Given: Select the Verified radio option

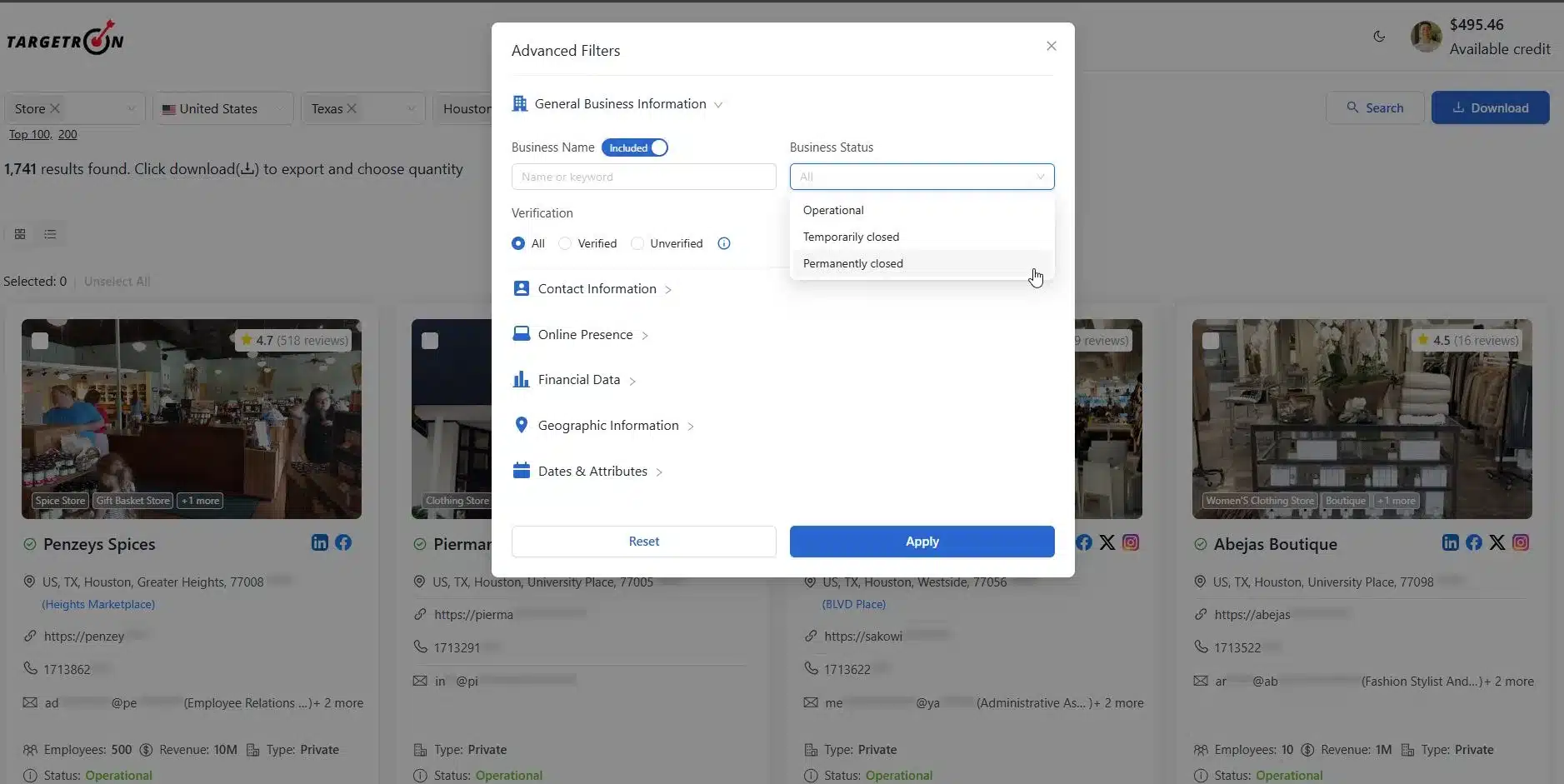Looking at the screenshot, I should (x=566, y=243).
